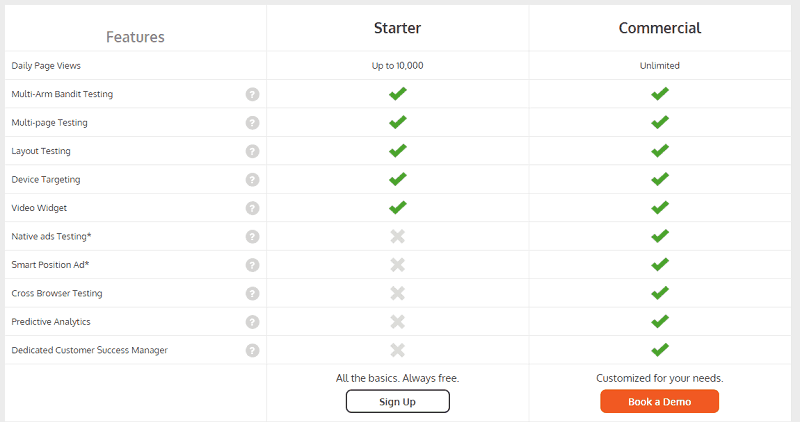The image size is (800, 422).
Task: Select the Commercial plan heading
Action: [x=659, y=28]
